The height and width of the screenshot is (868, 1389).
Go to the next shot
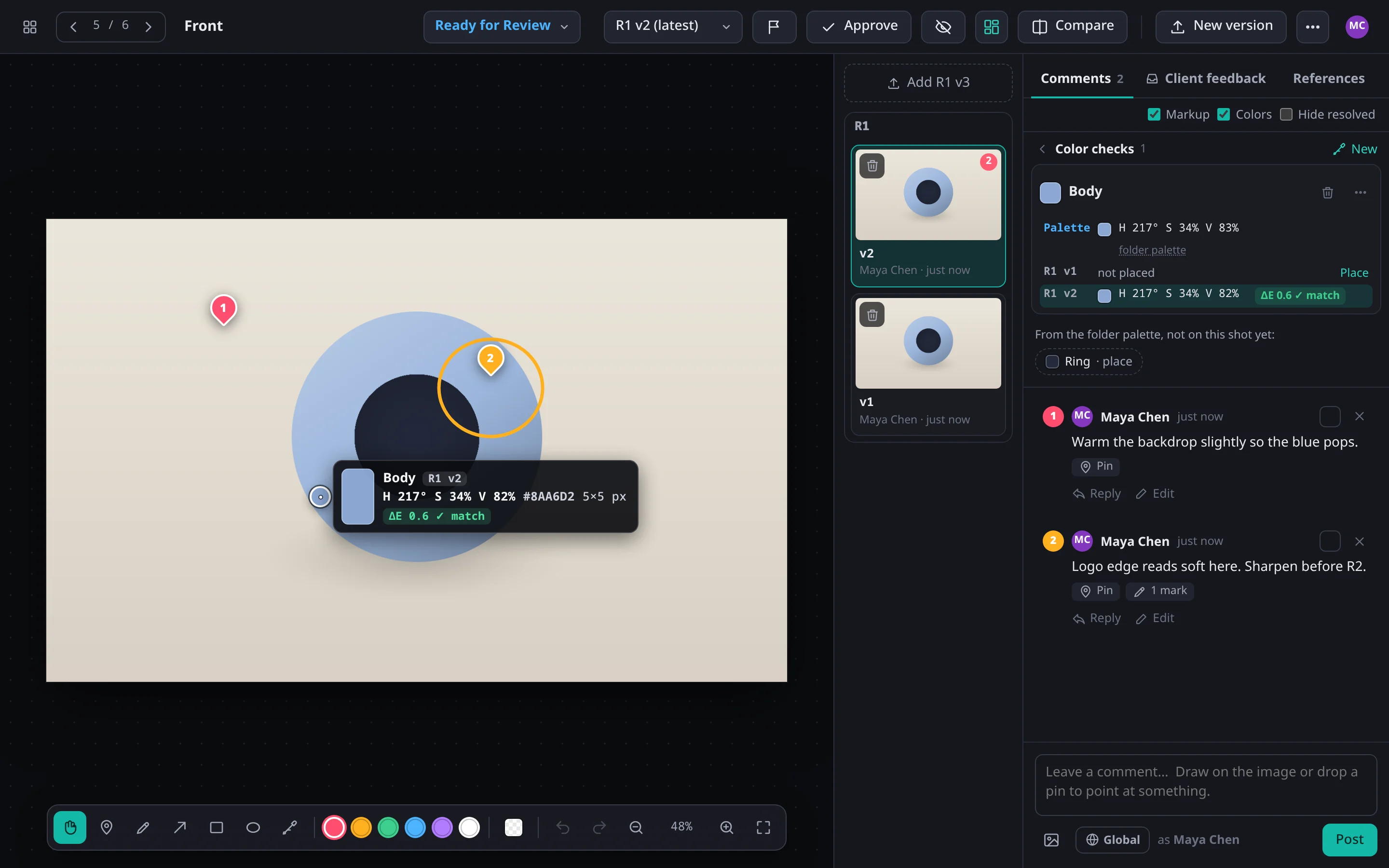pos(148,27)
